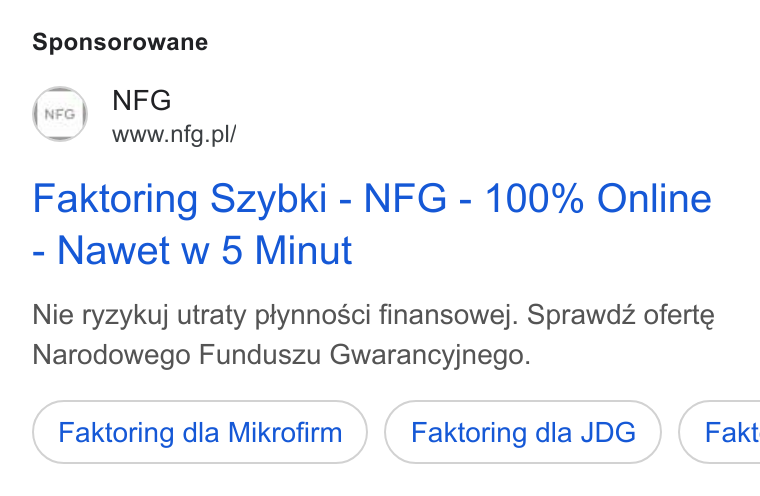Screen dimensions: 760x496
Task: Click the NFG advertiser name
Action: (142, 100)
